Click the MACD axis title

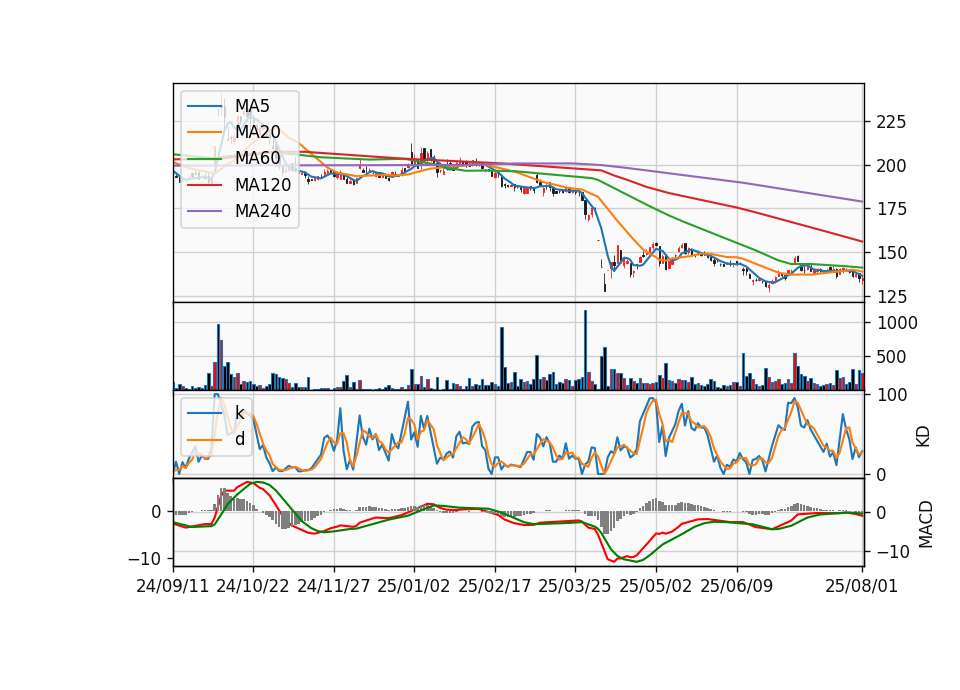(926, 524)
